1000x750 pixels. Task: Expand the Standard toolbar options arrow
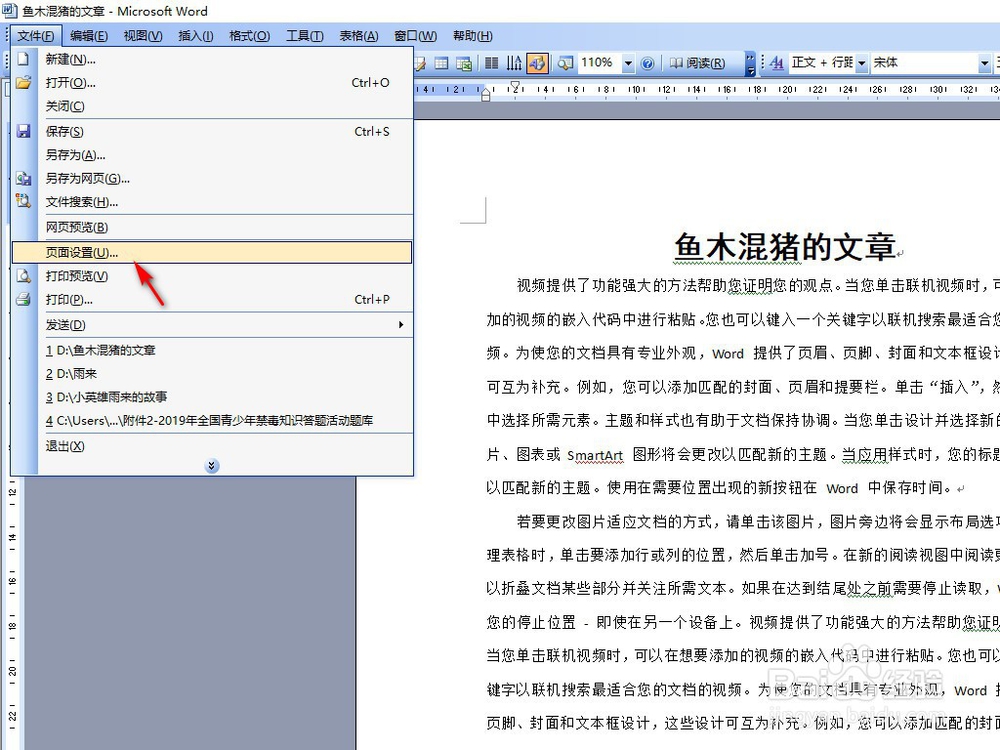751,63
